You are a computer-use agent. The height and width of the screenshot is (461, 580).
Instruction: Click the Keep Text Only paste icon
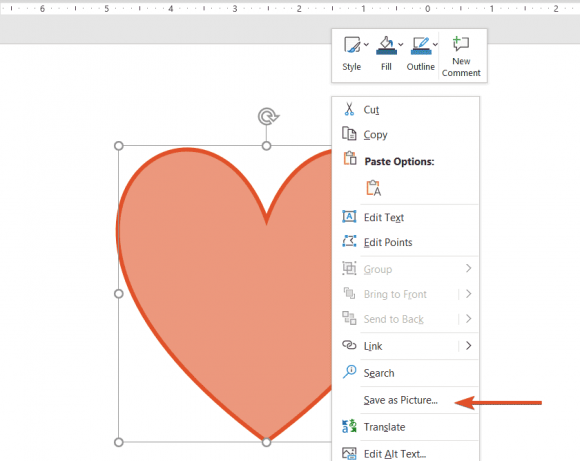(x=374, y=188)
